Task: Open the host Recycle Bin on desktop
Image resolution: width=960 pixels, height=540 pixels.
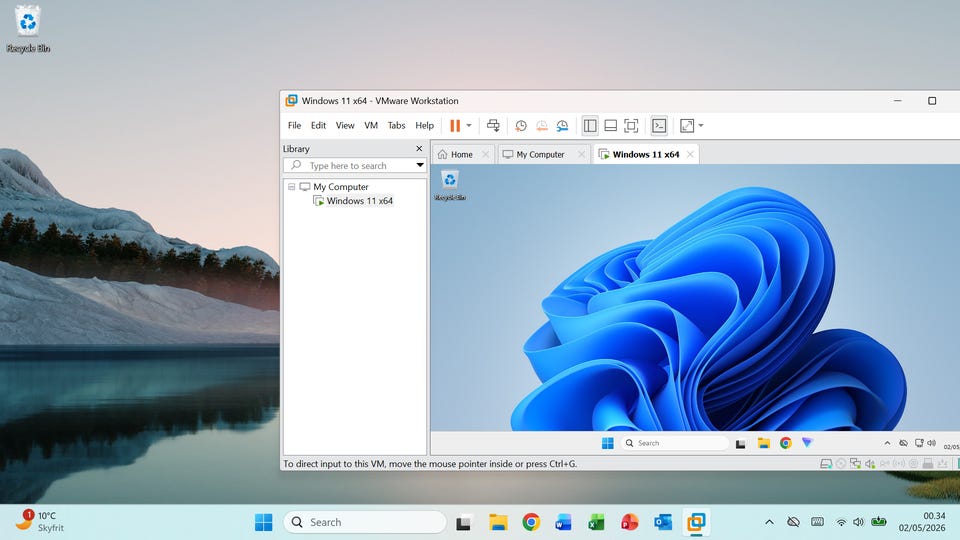Action: (x=28, y=29)
